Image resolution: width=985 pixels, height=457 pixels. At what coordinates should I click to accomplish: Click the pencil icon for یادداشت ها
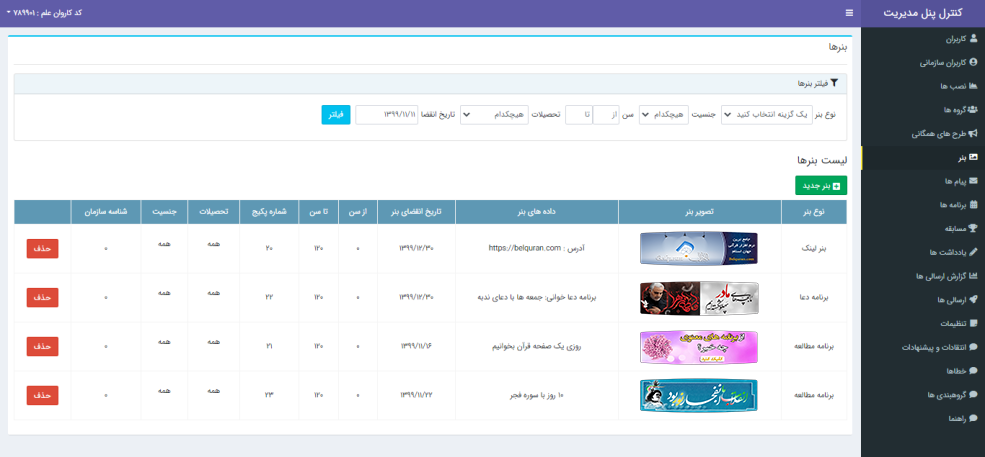[974, 252]
